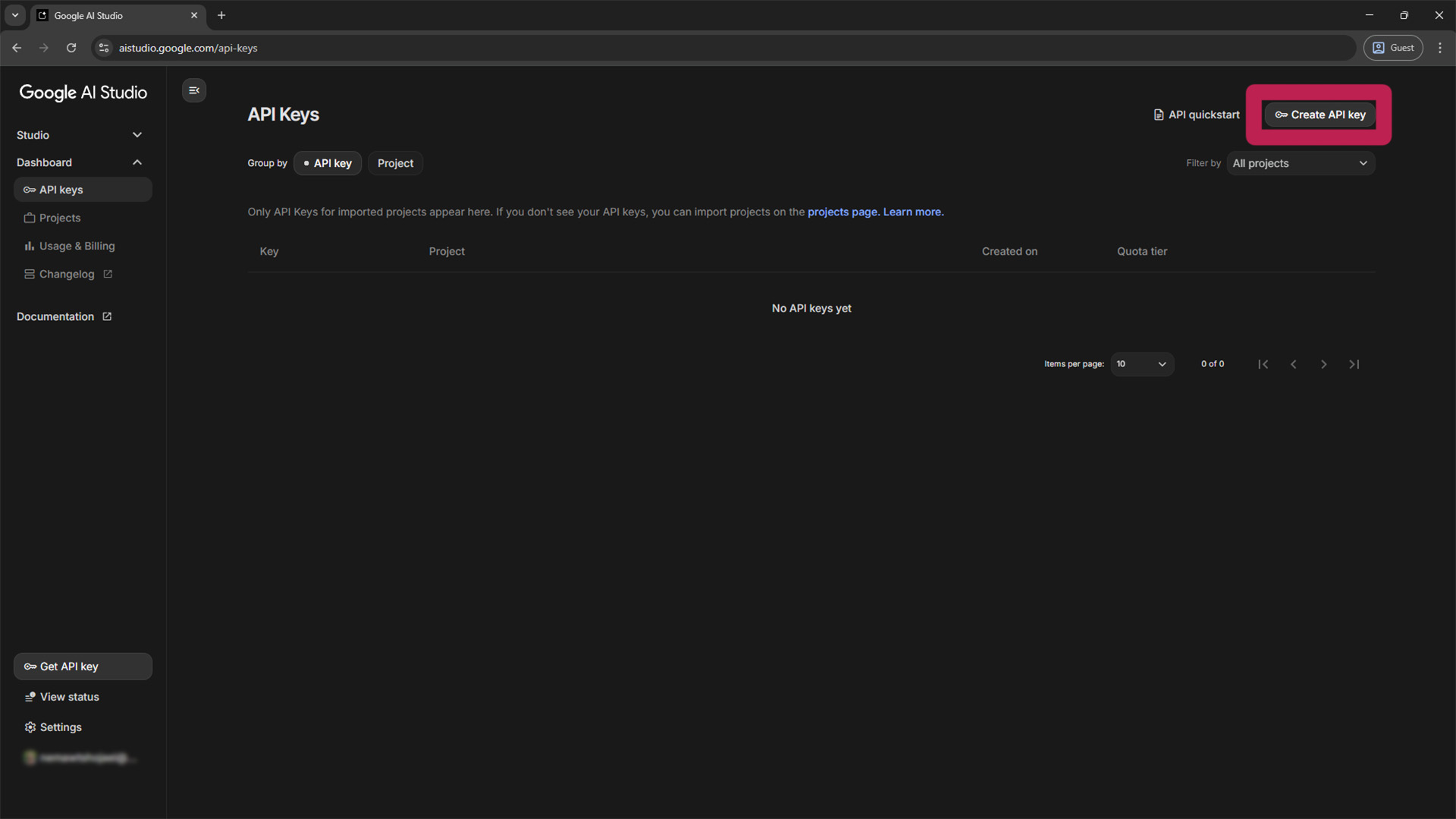This screenshot has height=819, width=1456.
Task: Group by API key
Action: (328, 163)
